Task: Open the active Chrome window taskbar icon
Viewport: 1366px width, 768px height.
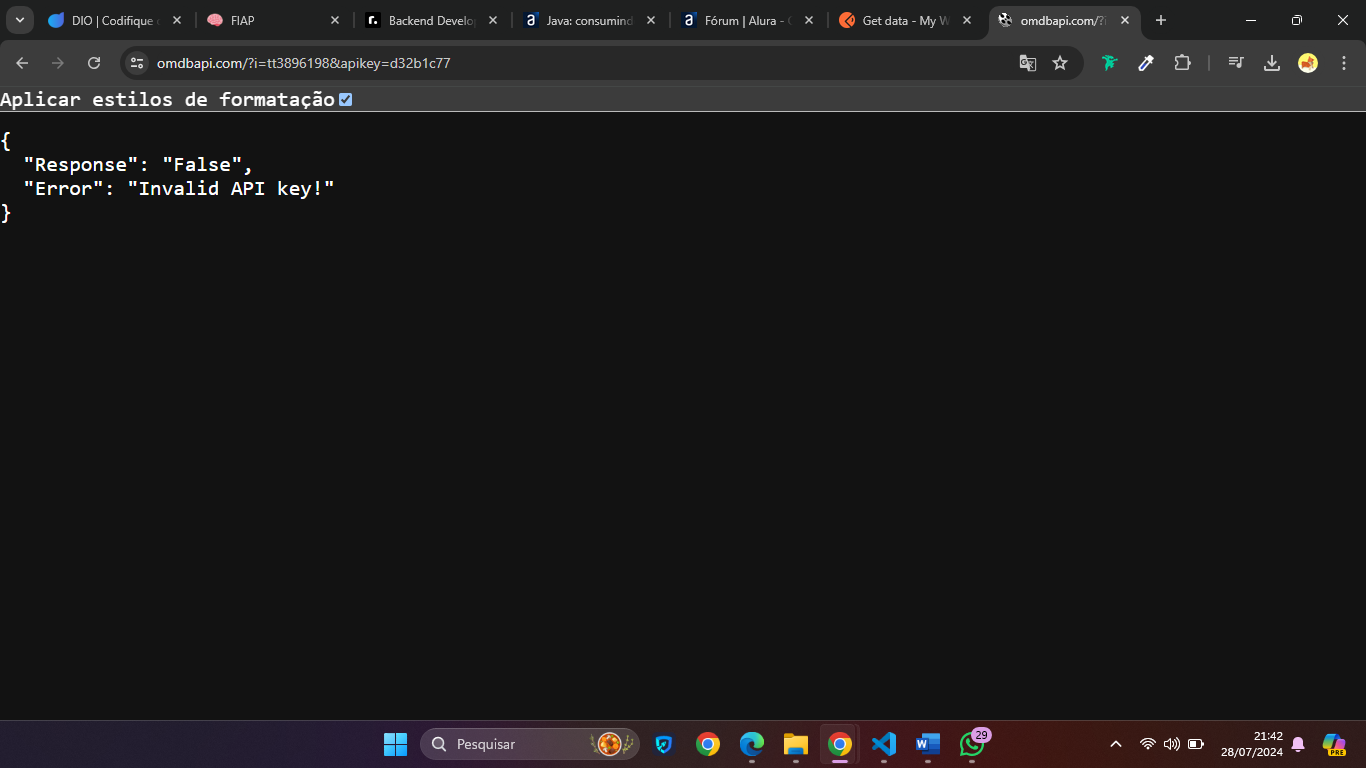Action: 840,744
